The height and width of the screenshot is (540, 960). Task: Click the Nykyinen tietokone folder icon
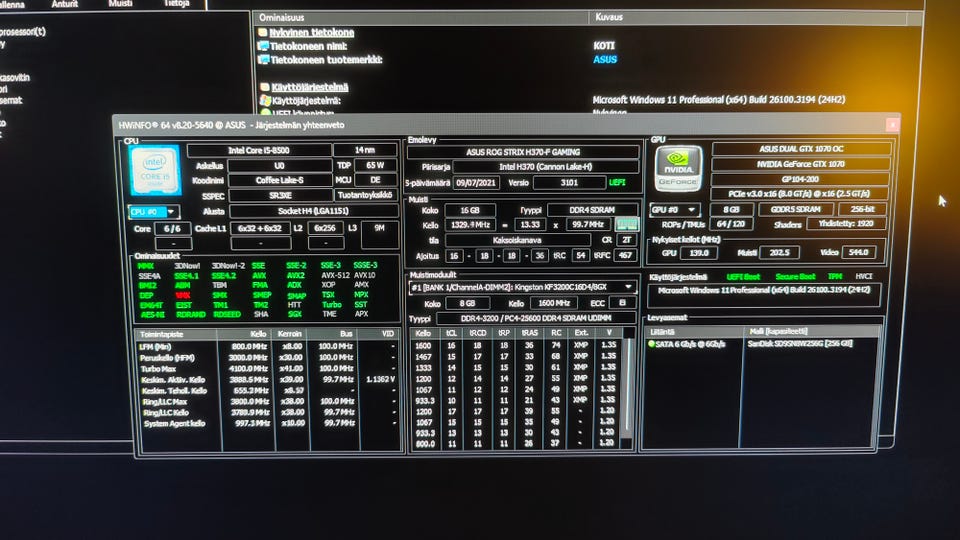[x=263, y=32]
